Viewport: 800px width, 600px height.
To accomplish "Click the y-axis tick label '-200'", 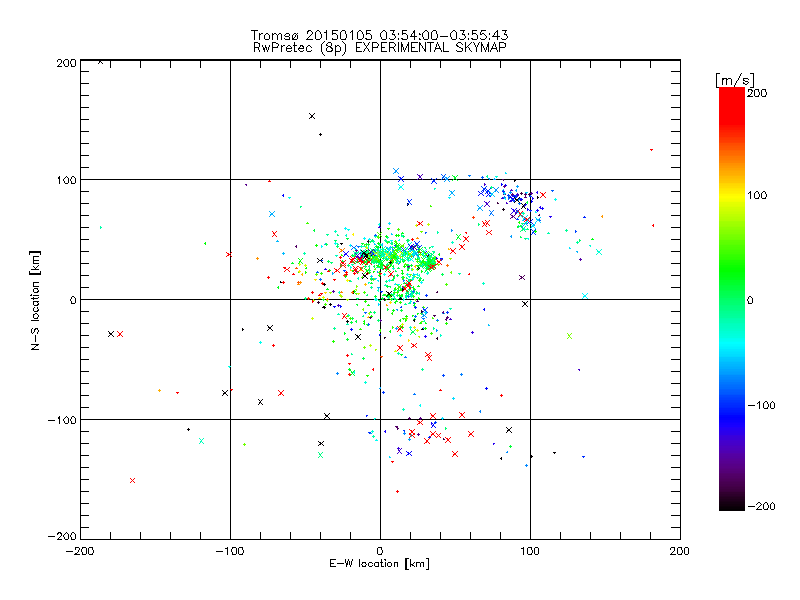I will pos(62,536).
